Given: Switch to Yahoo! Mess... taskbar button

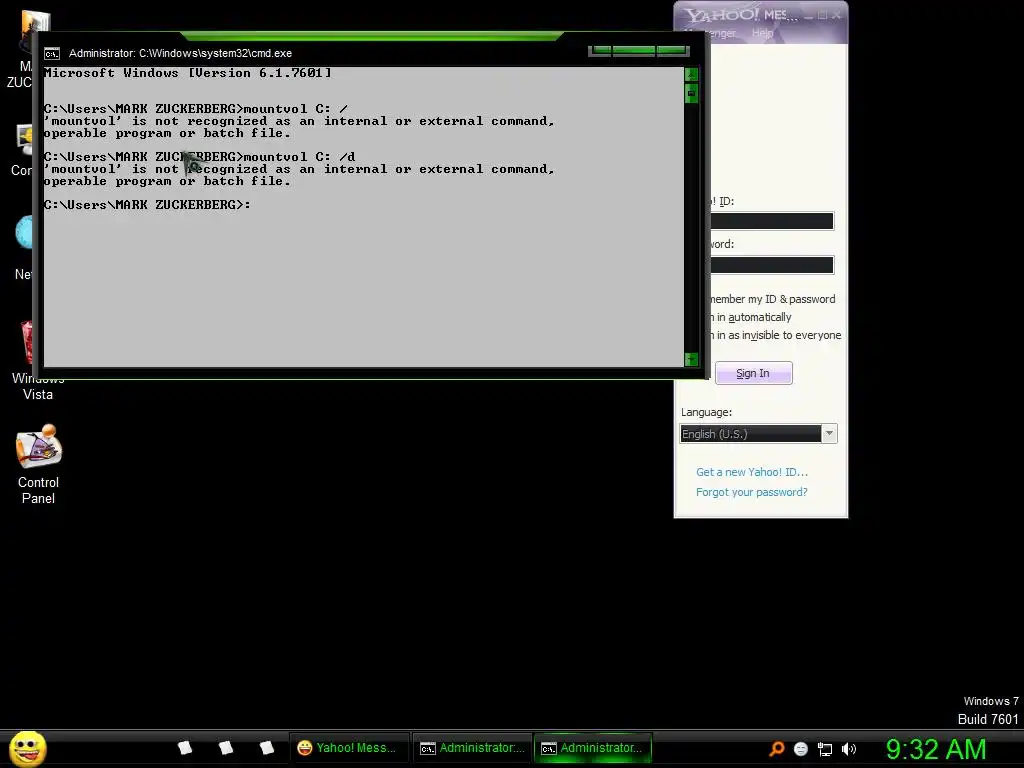Looking at the screenshot, I should click(349, 748).
